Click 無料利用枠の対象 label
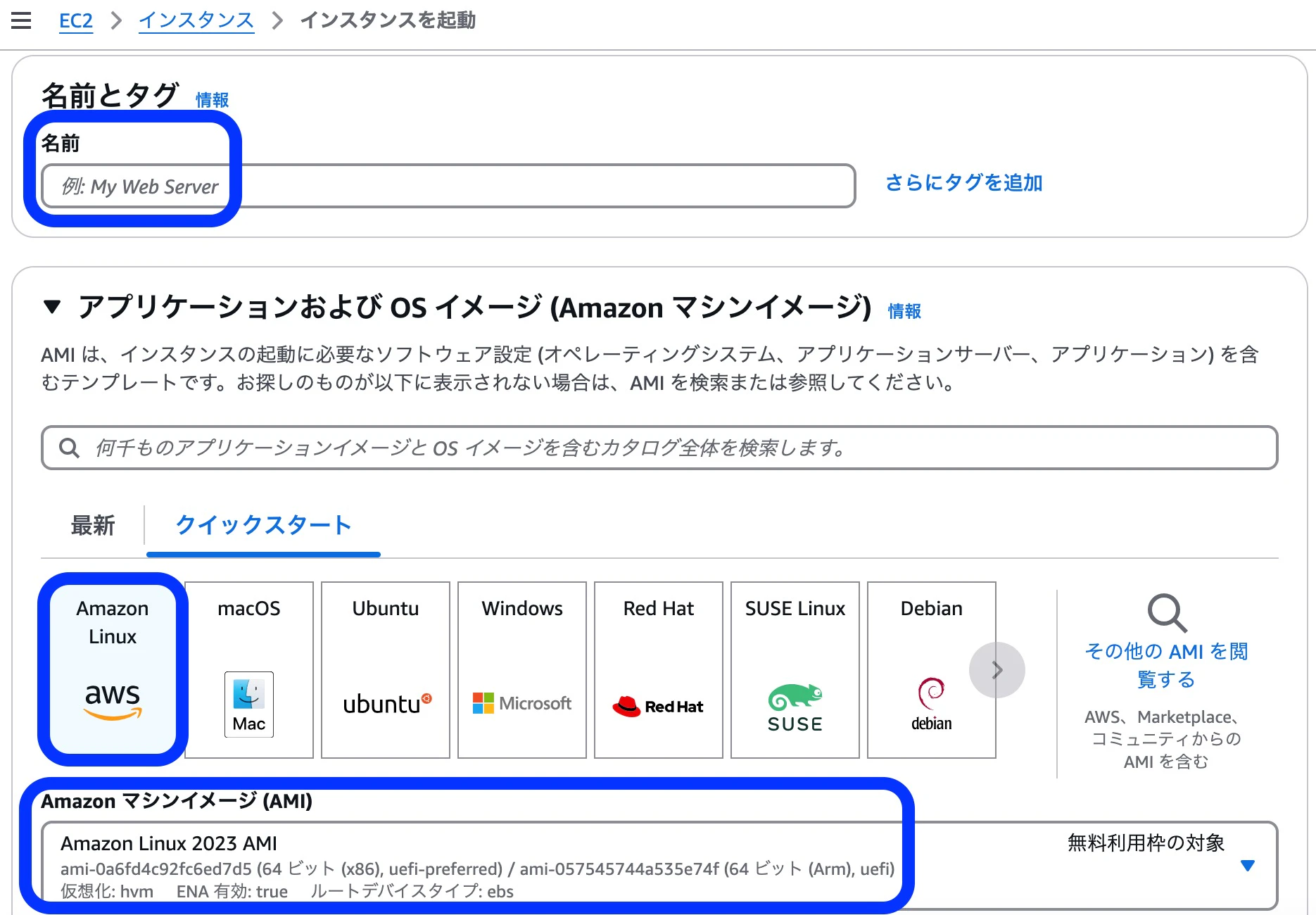 [1146, 843]
